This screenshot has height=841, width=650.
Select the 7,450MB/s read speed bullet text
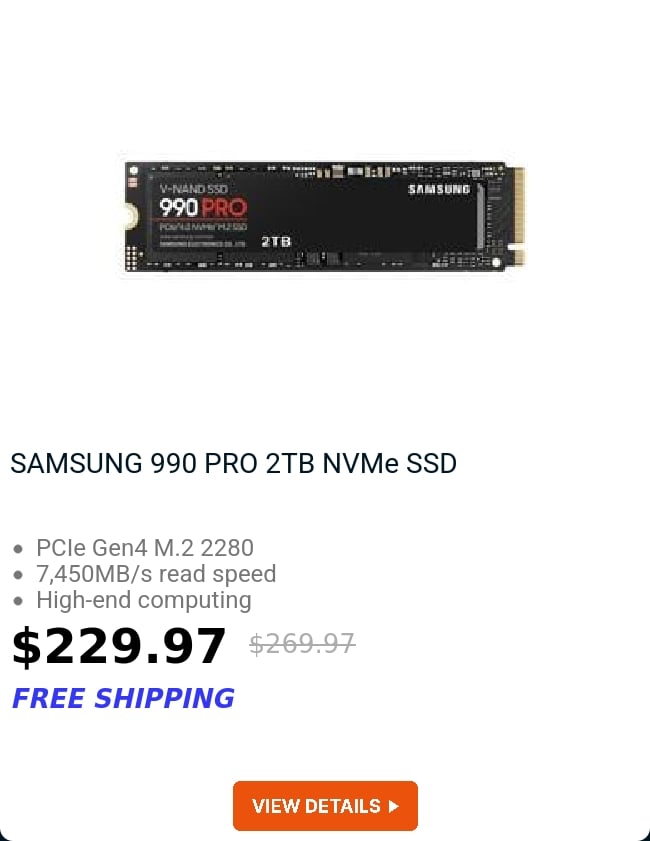tap(156, 574)
